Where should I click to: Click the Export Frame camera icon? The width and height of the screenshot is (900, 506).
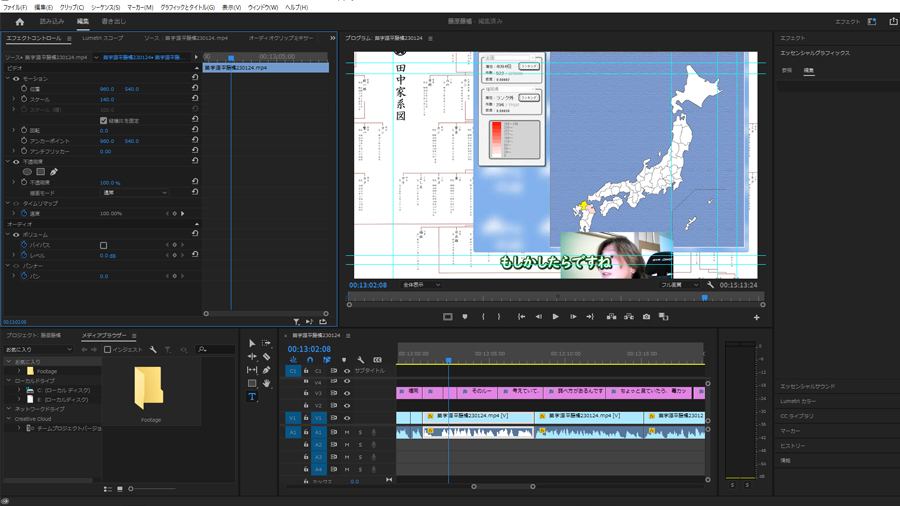(x=646, y=317)
